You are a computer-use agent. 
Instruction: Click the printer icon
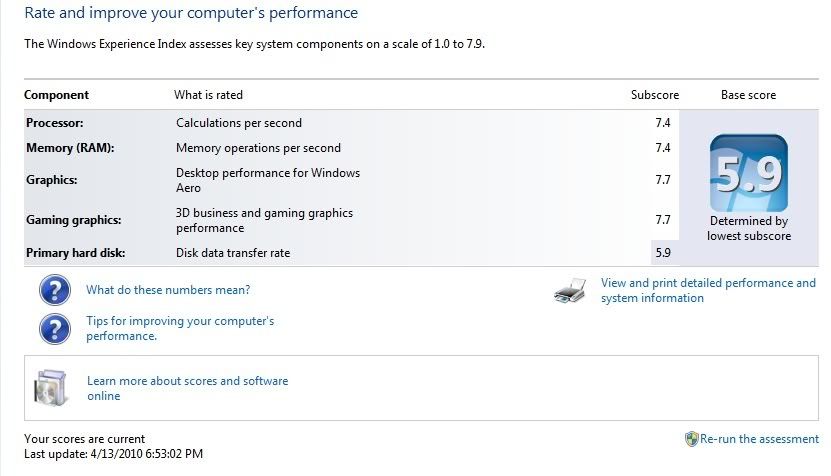click(569, 291)
